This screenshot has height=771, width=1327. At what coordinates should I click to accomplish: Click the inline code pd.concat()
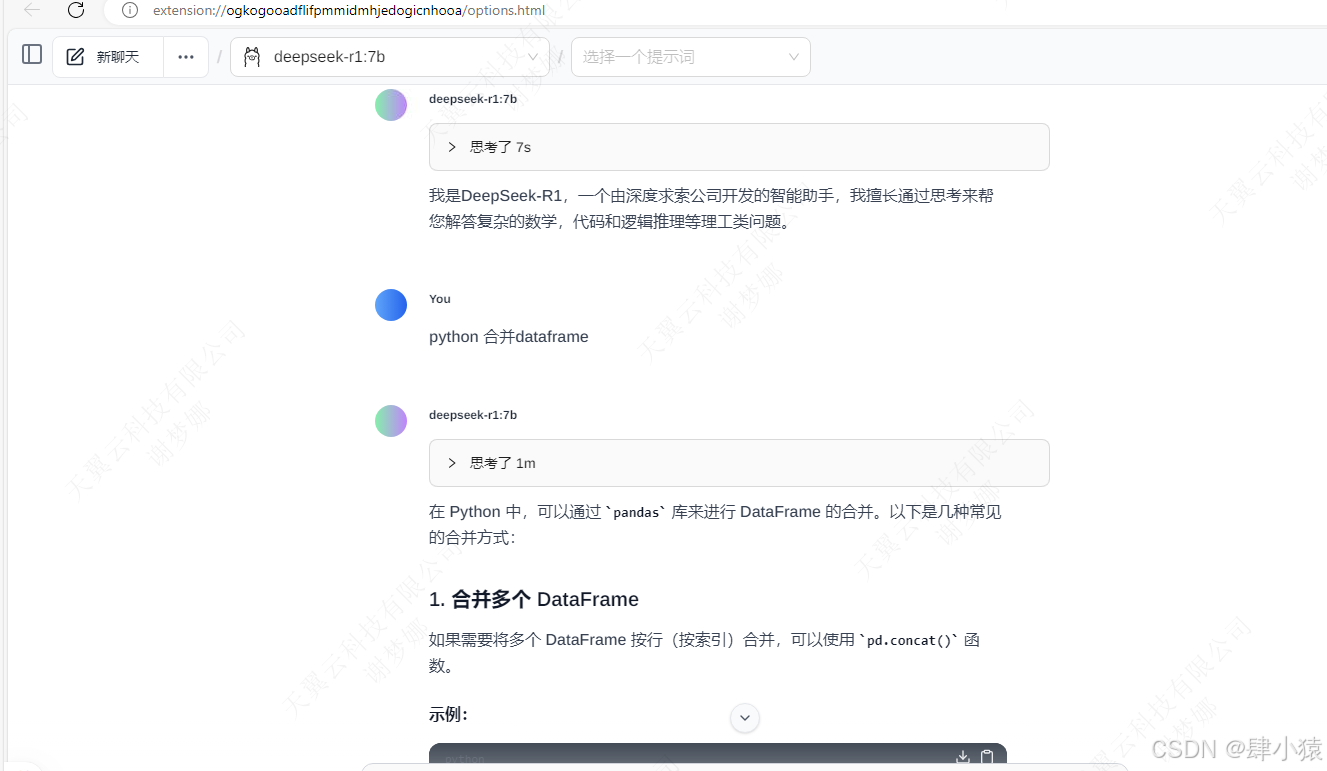[908, 640]
